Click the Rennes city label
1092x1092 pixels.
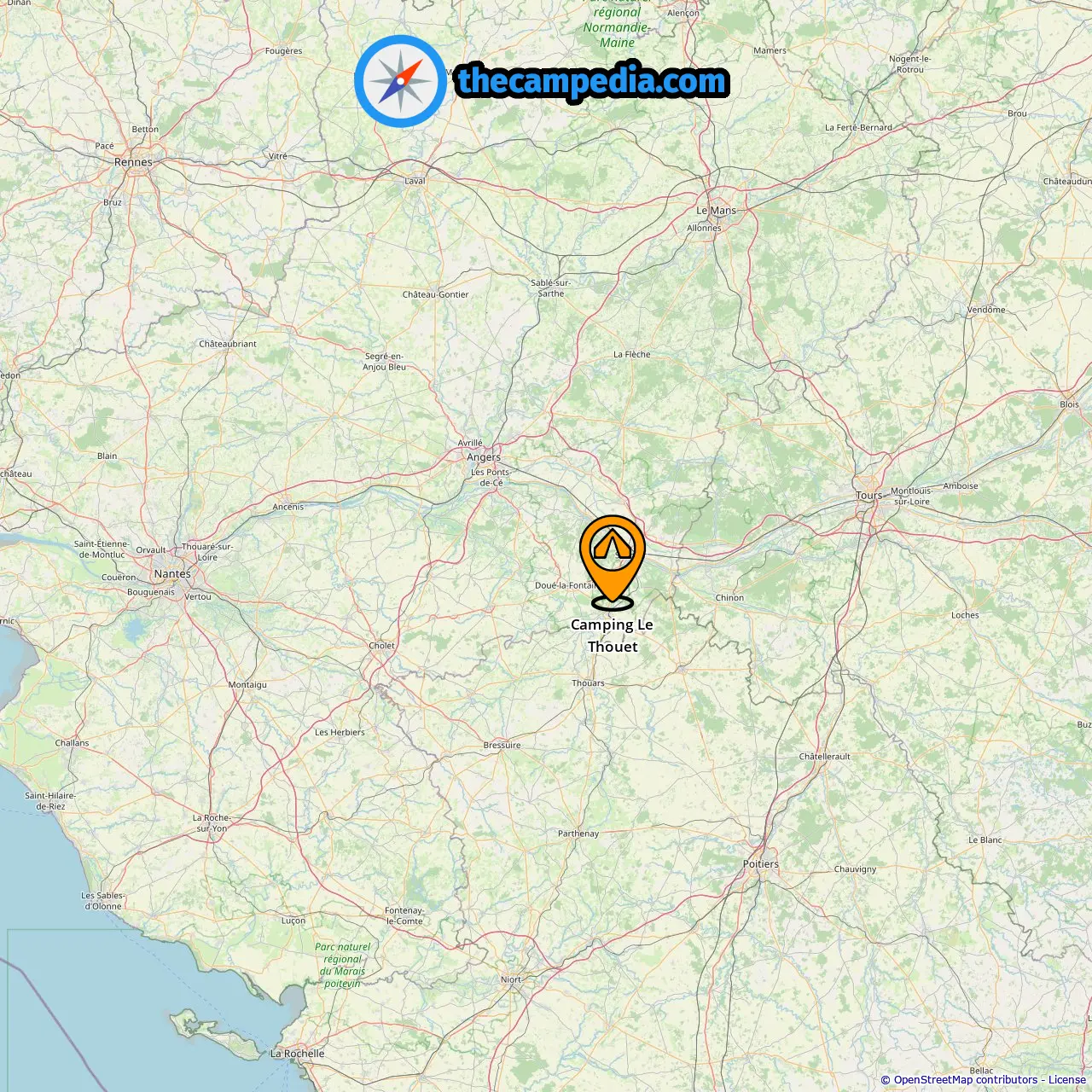pos(133,162)
